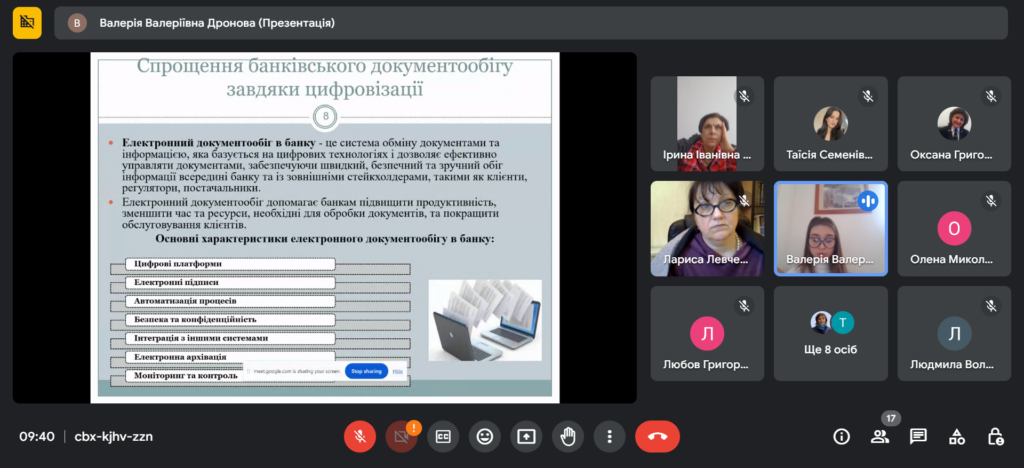This screenshot has height=468, width=1024.
Task: Click Stop sharing button
Action: click(365, 371)
